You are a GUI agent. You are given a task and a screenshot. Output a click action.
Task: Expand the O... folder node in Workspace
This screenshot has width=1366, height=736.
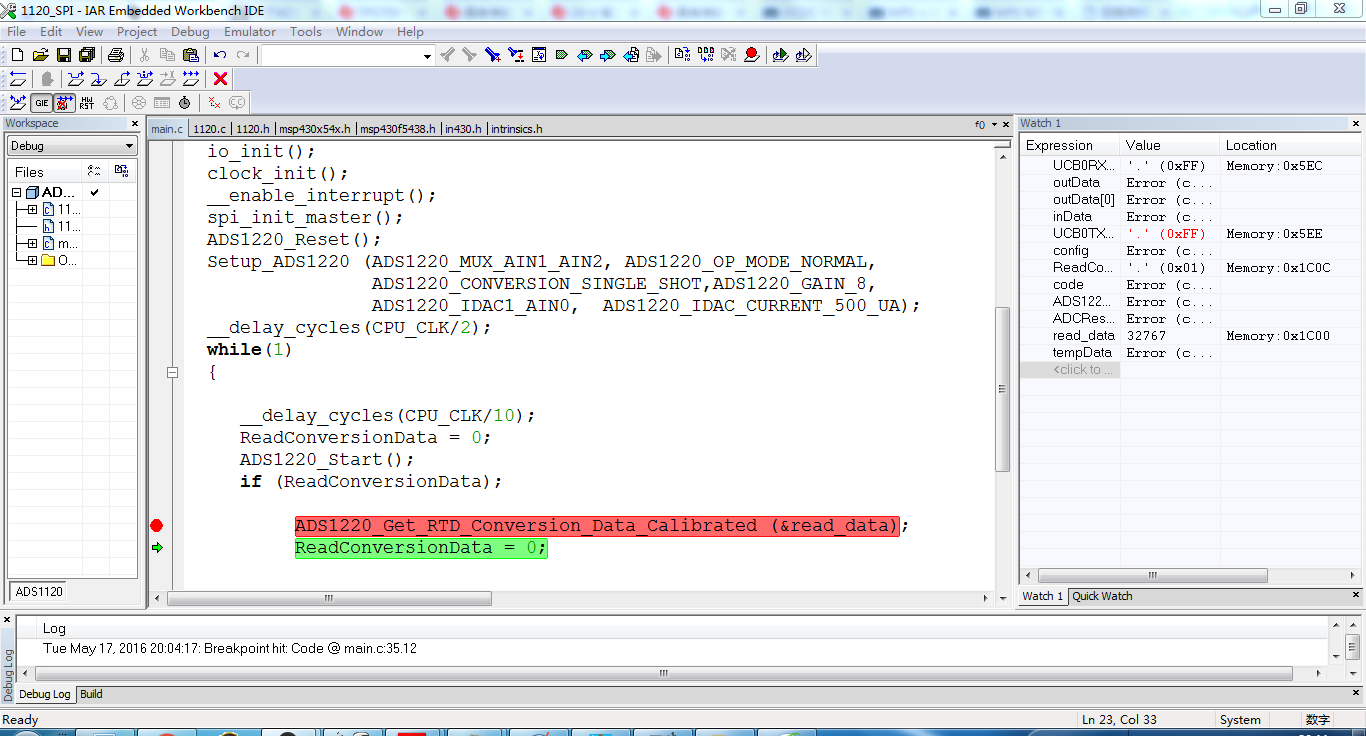click(33, 261)
